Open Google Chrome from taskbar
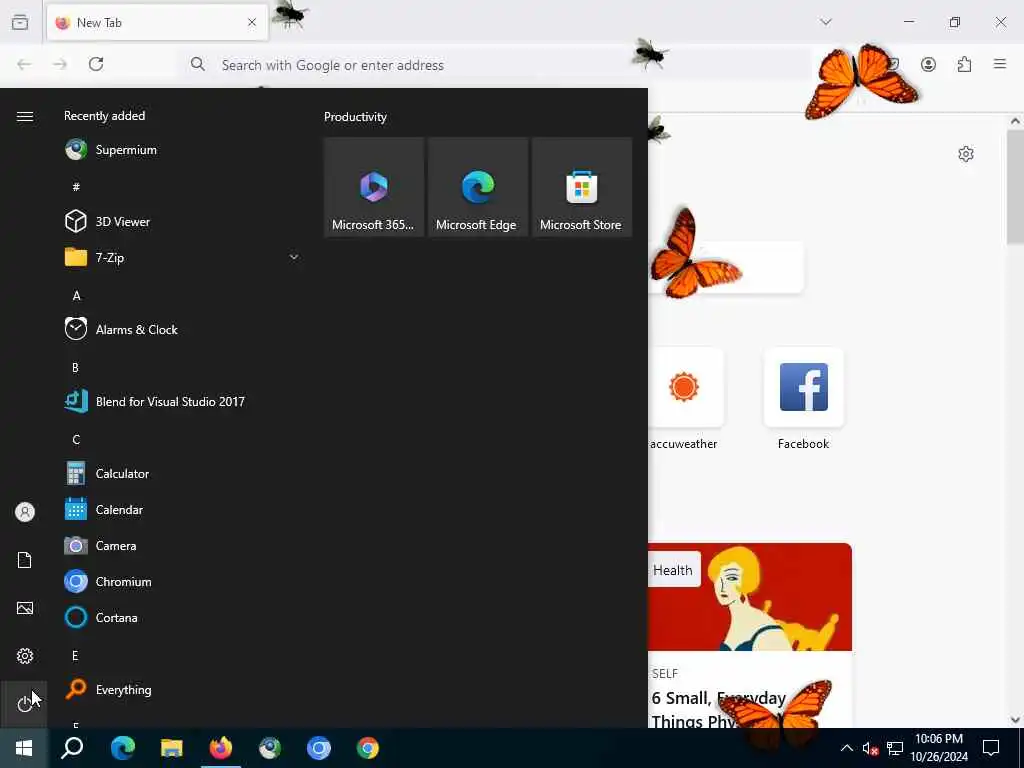The height and width of the screenshot is (768, 1024). click(x=368, y=748)
